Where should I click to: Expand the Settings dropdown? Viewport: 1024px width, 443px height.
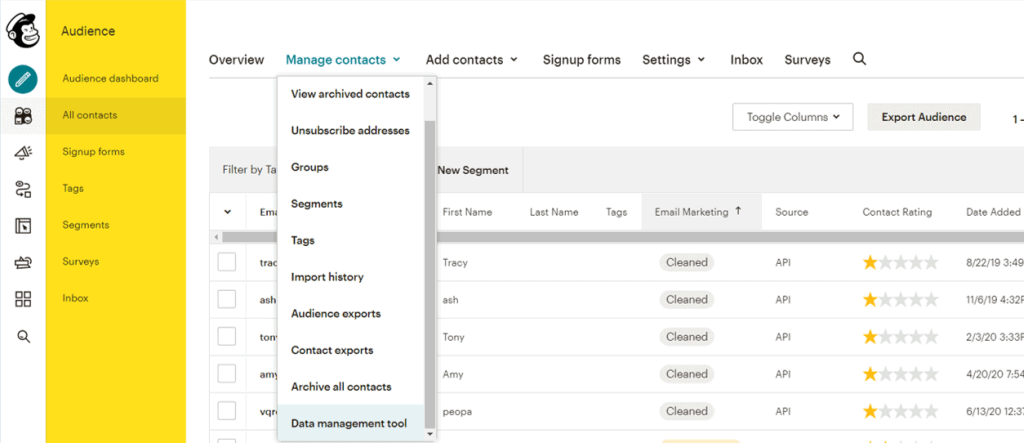673,59
